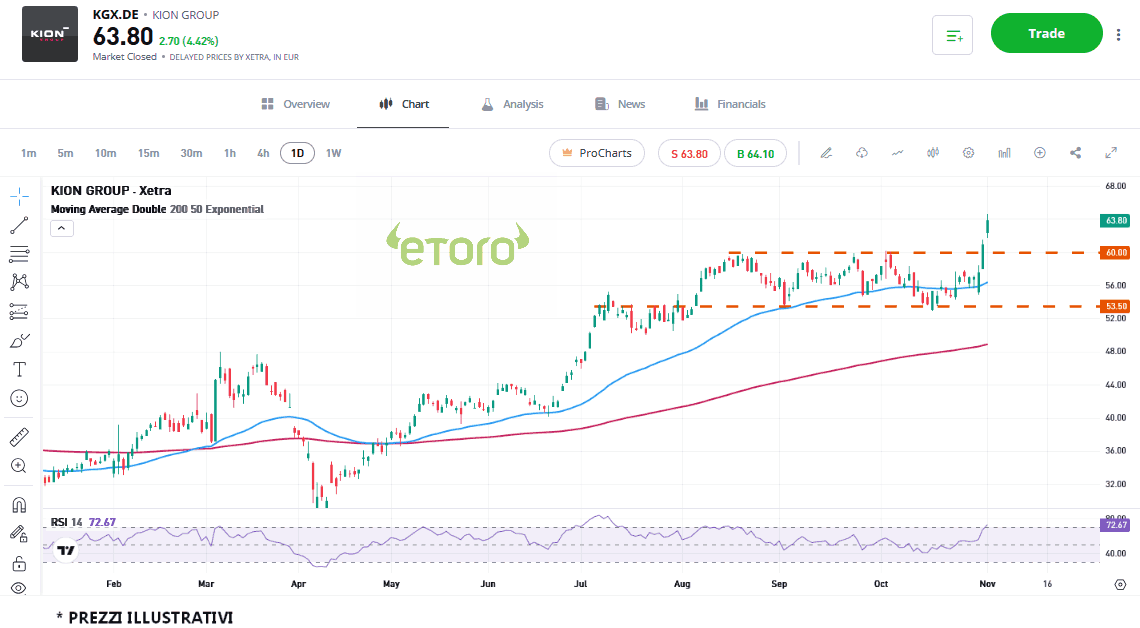Image resolution: width=1140 pixels, height=628 pixels.
Task: Open chart settings gear
Action: (x=968, y=153)
